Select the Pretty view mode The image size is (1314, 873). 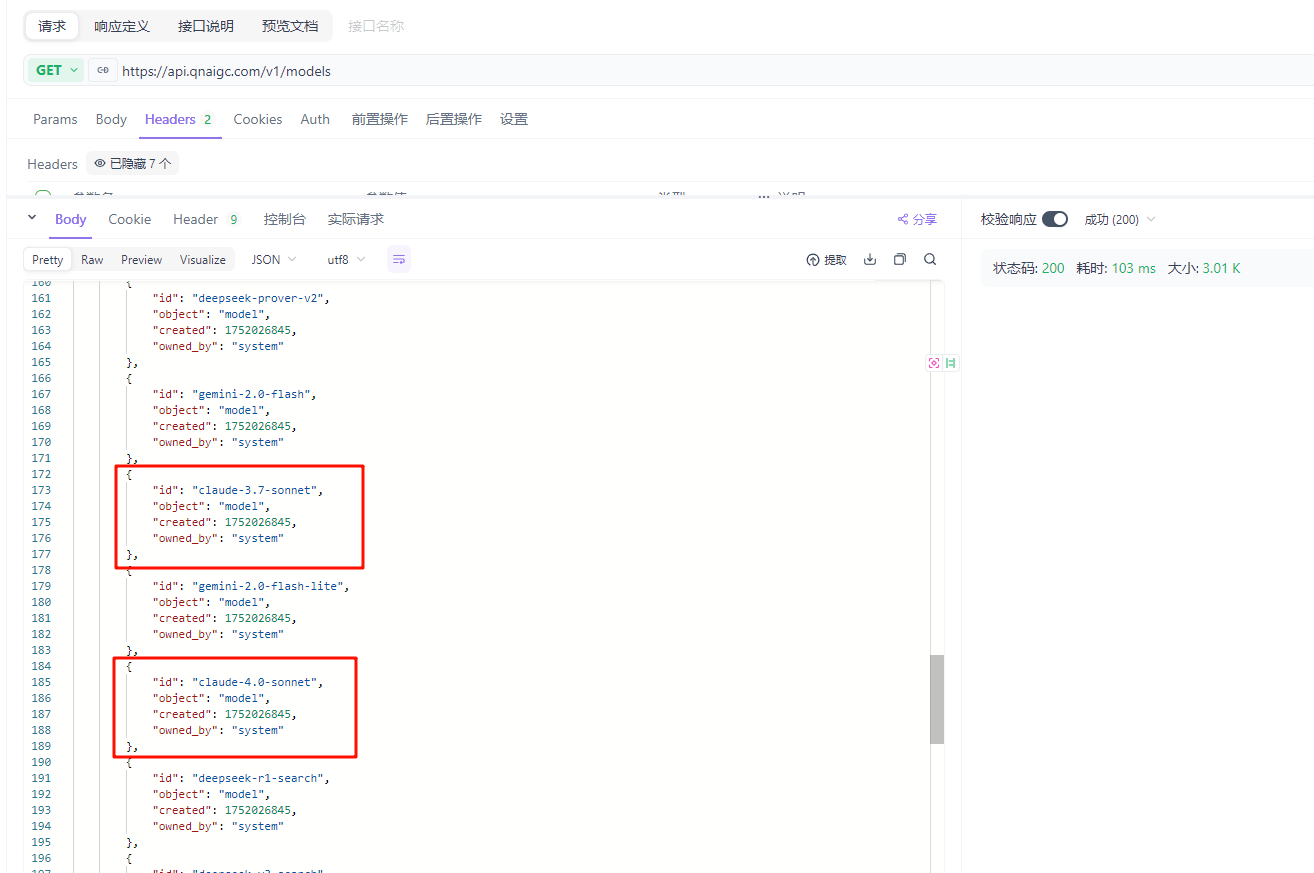[48, 260]
